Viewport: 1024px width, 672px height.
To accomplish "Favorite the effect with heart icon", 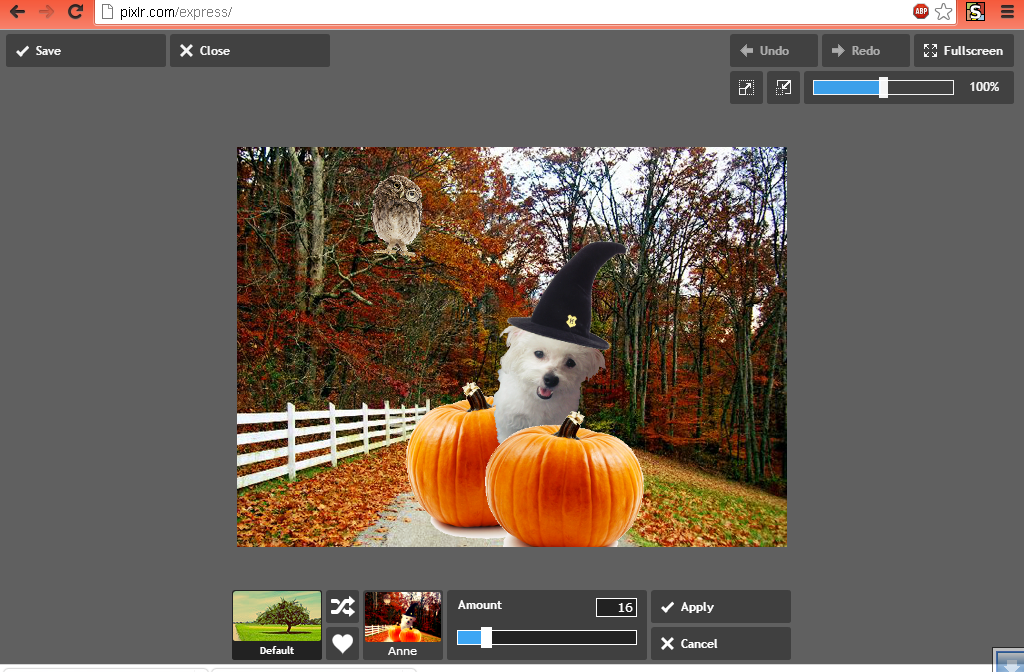I will (x=342, y=643).
